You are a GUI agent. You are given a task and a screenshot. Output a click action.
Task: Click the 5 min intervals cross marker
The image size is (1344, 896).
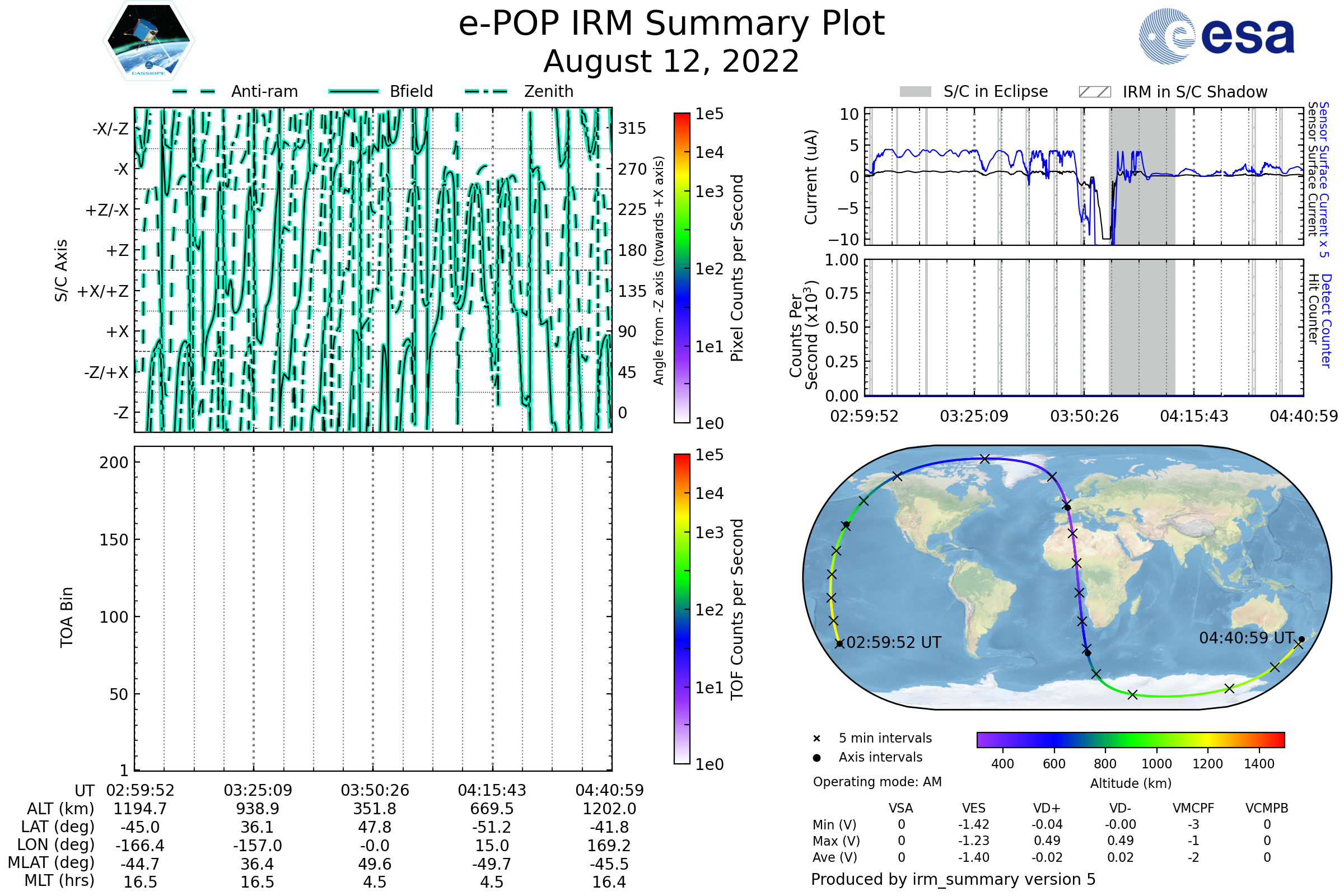pyautogui.click(x=816, y=739)
